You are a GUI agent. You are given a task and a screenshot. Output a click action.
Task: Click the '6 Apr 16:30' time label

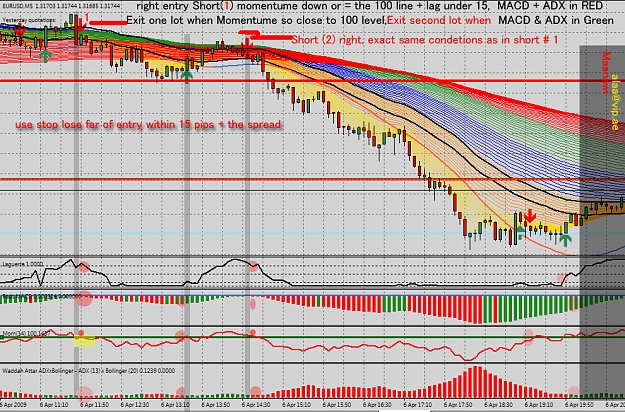coord(377,405)
